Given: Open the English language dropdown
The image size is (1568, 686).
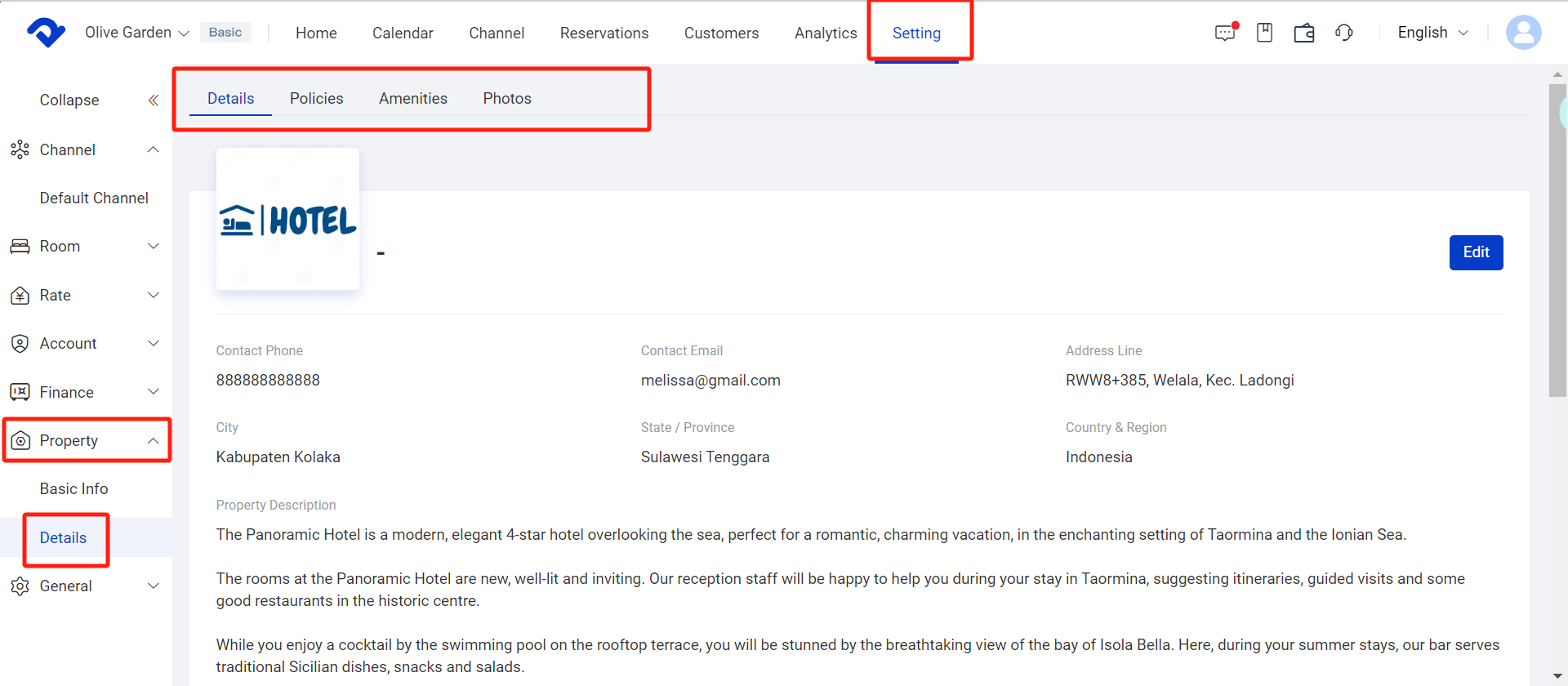Looking at the screenshot, I should [1432, 33].
